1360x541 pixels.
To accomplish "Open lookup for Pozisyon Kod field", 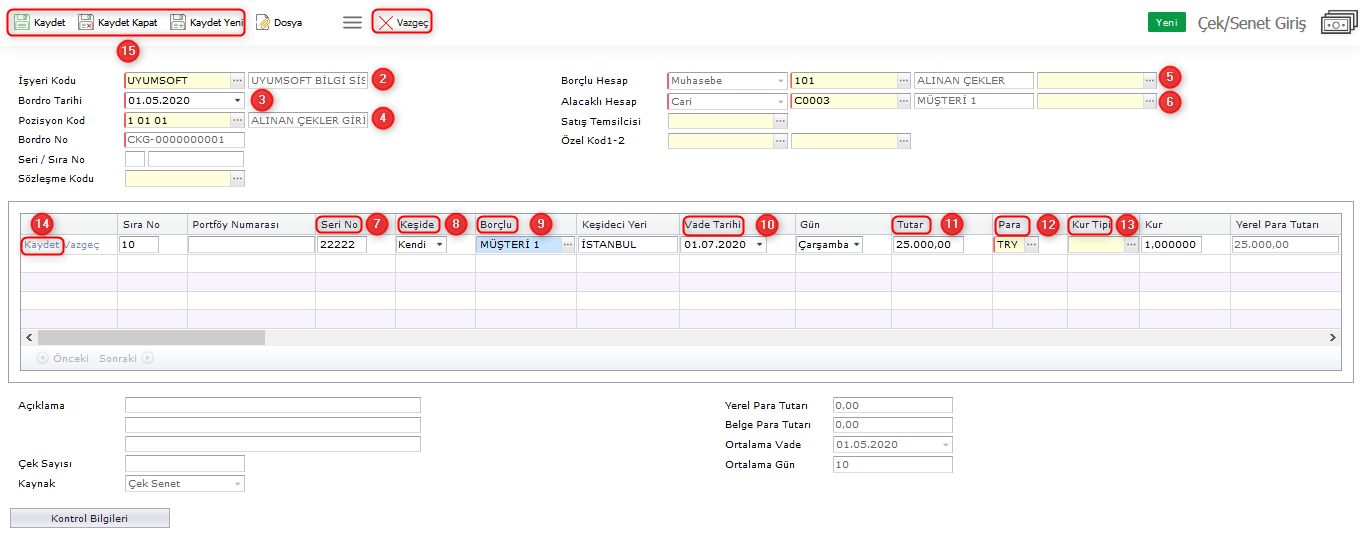I will pos(237,120).
